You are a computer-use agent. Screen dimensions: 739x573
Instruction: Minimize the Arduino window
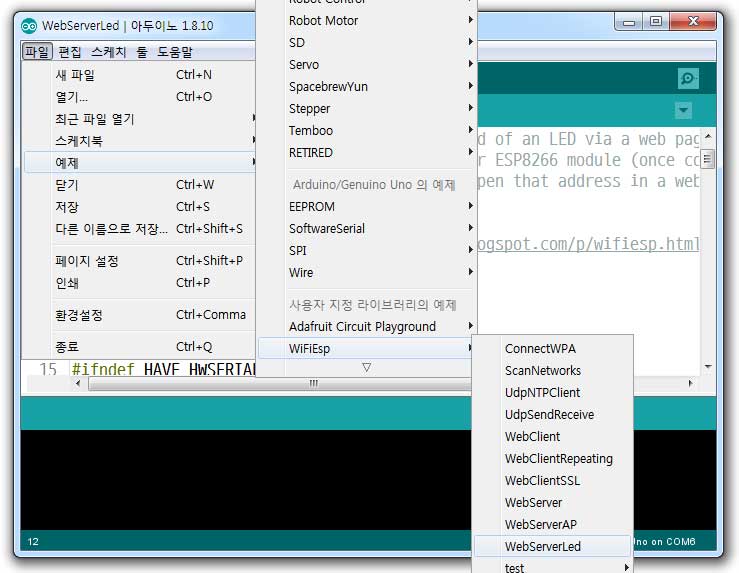tap(629, 22)
